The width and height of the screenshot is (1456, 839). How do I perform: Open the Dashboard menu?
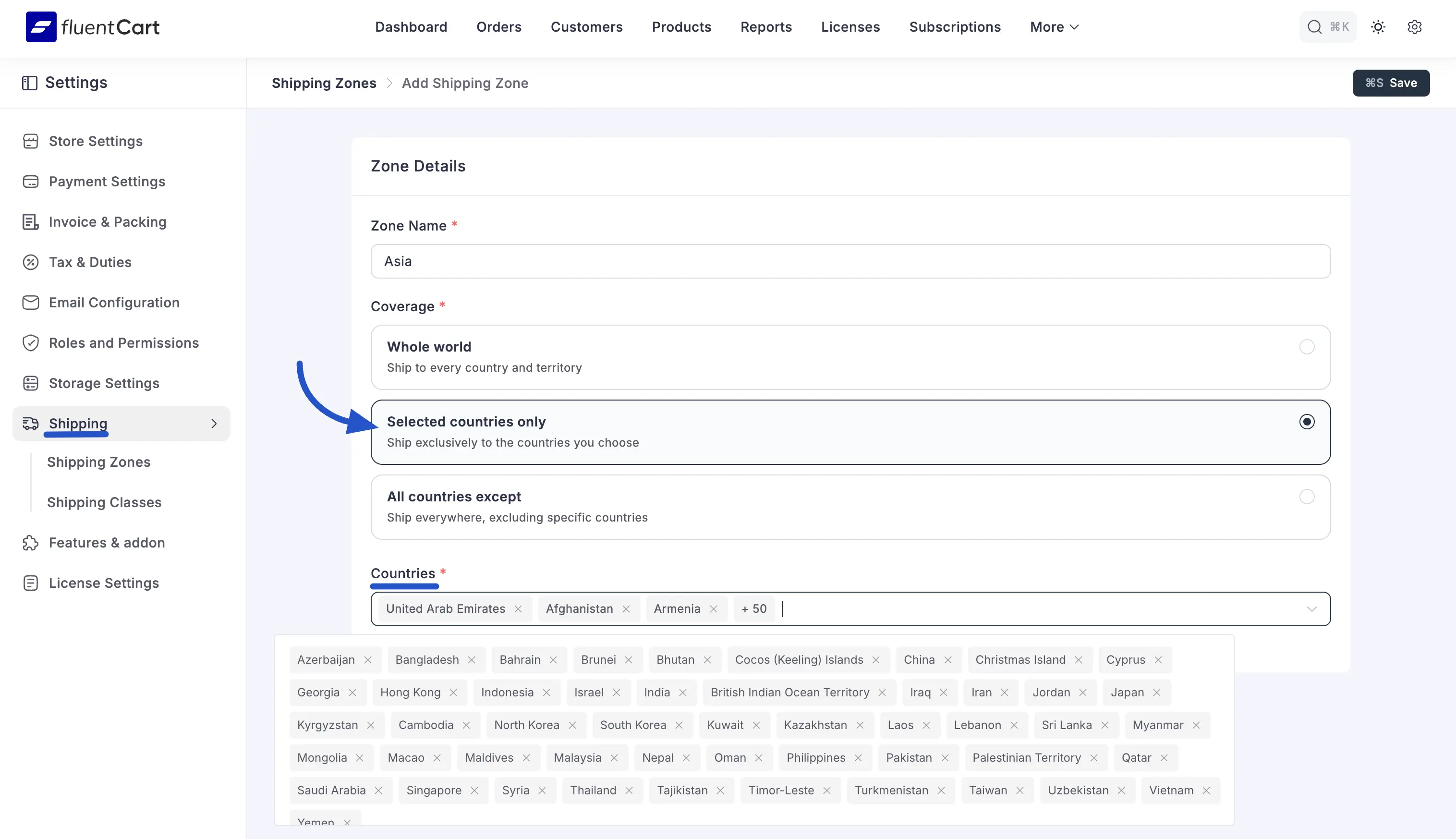tap(411, 27)
